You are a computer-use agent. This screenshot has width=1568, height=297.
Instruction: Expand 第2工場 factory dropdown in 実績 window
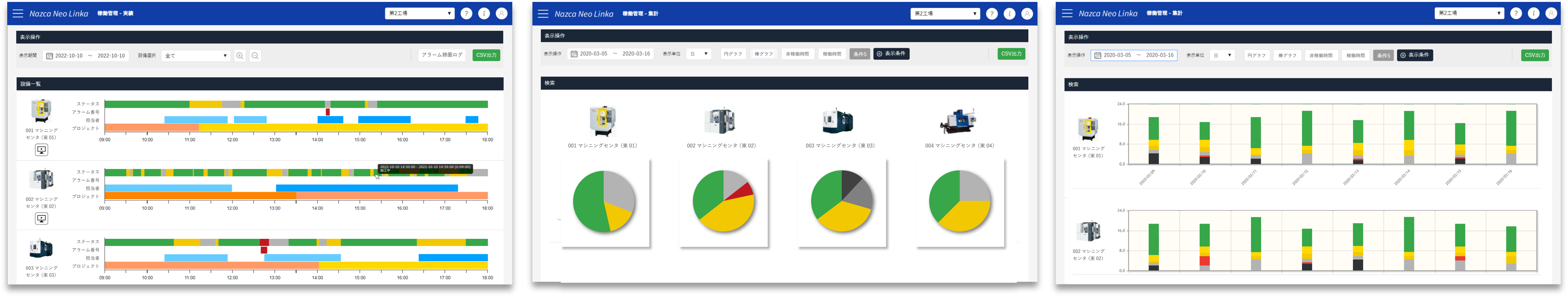[420, 13]
